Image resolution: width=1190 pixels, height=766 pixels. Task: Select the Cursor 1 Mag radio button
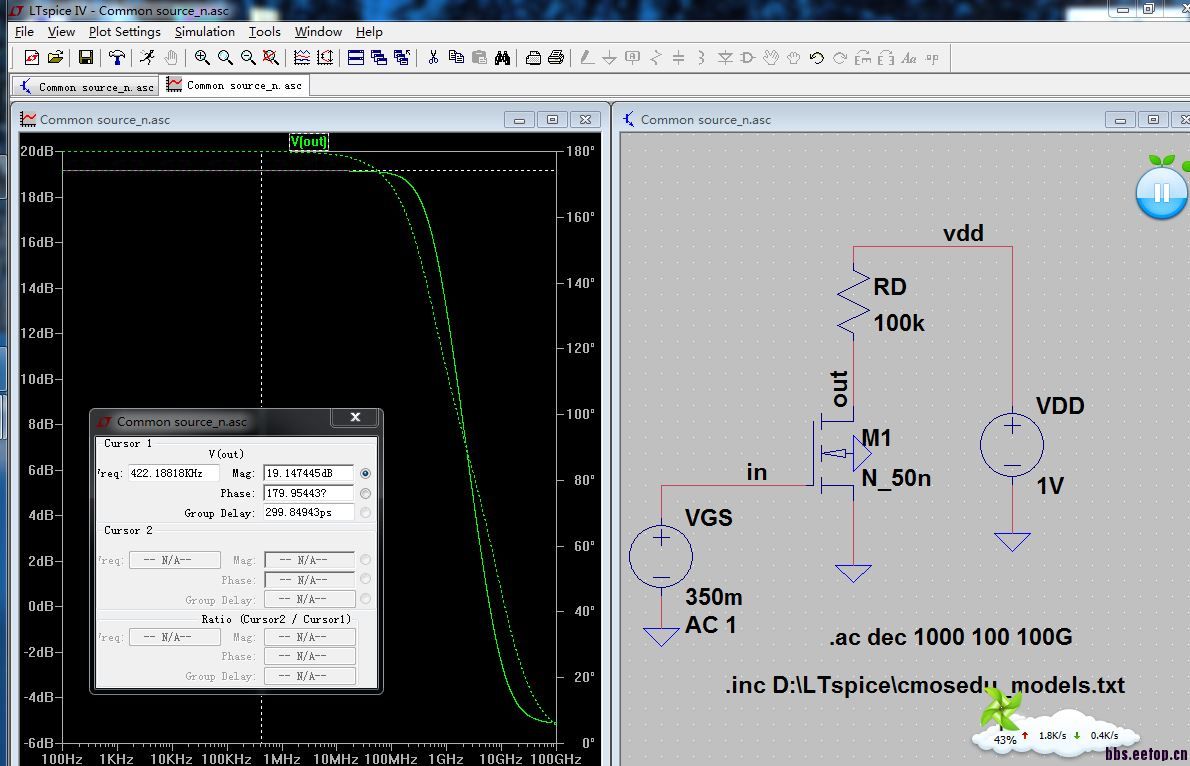[365, 473]
